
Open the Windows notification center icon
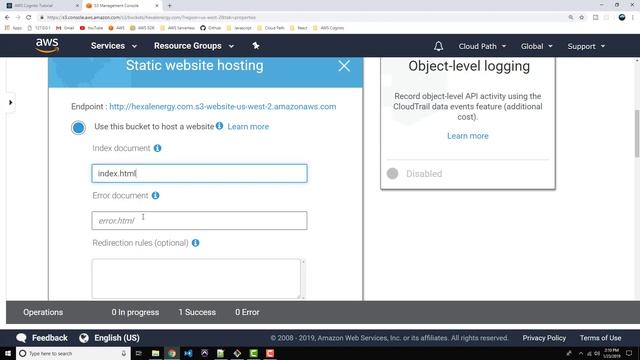click(x=629, y=353)
